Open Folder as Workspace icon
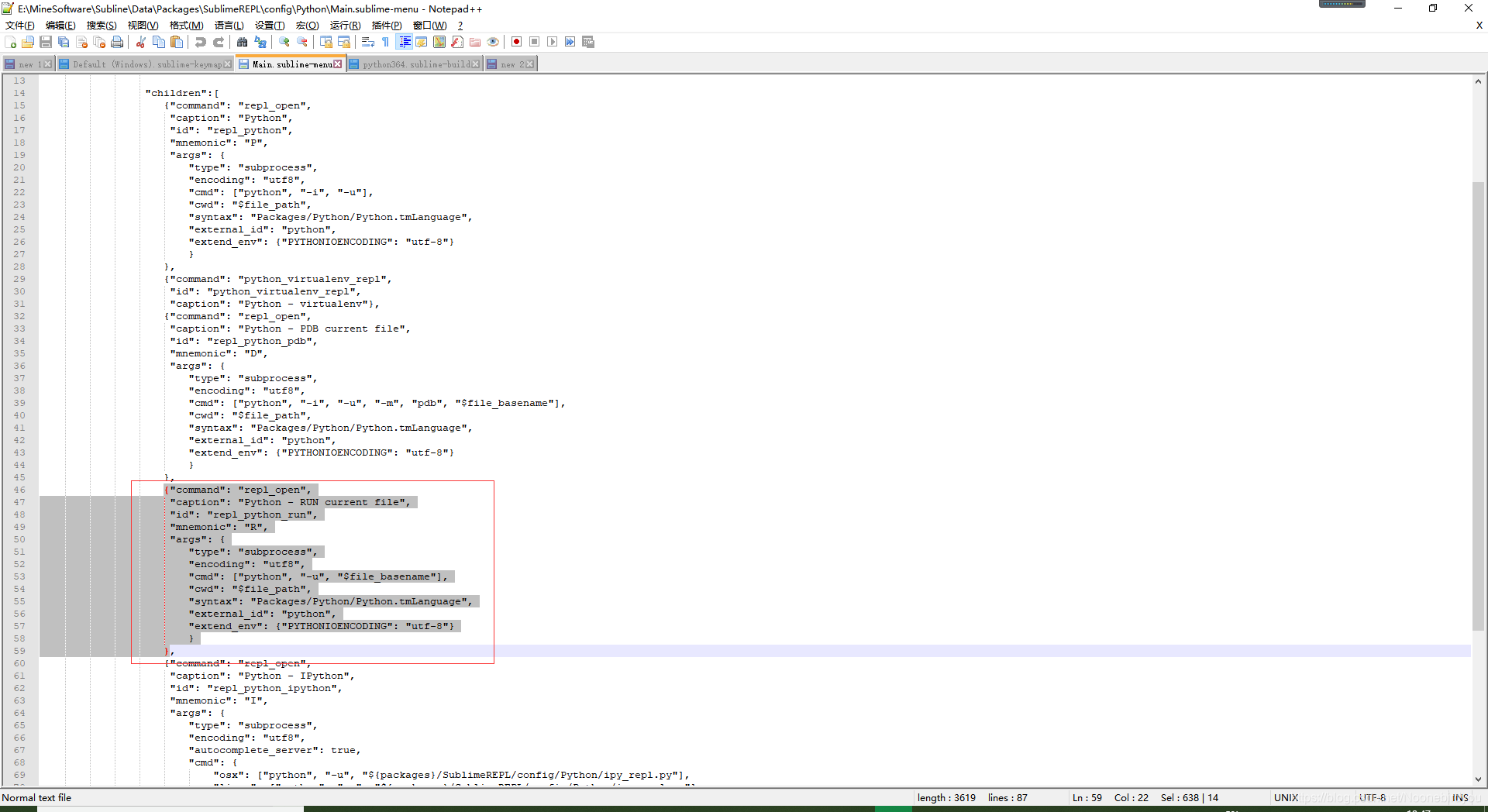 tap(475, 42)
